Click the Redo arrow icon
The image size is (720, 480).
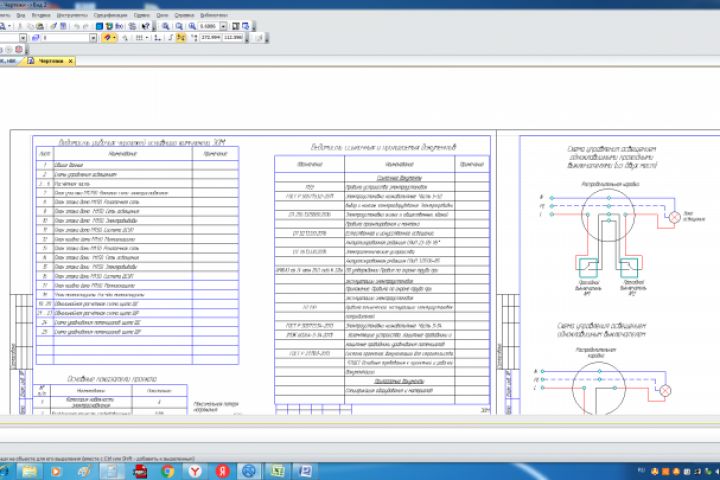[86, 26]
